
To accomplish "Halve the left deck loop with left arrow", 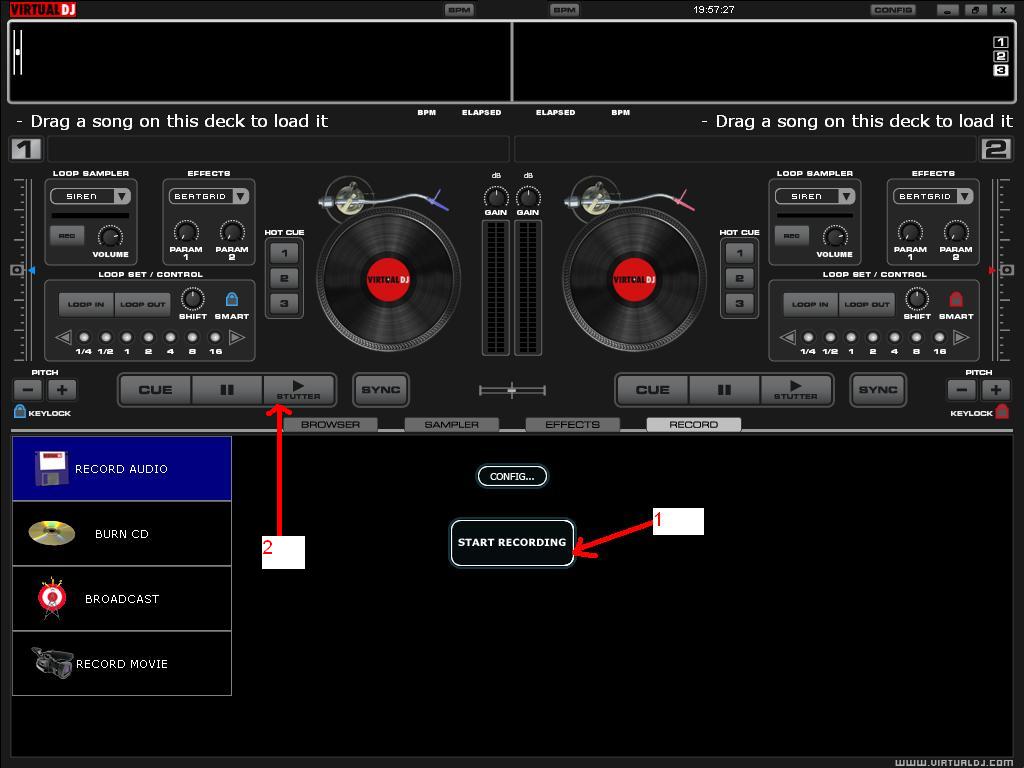I will click(63, 337).
